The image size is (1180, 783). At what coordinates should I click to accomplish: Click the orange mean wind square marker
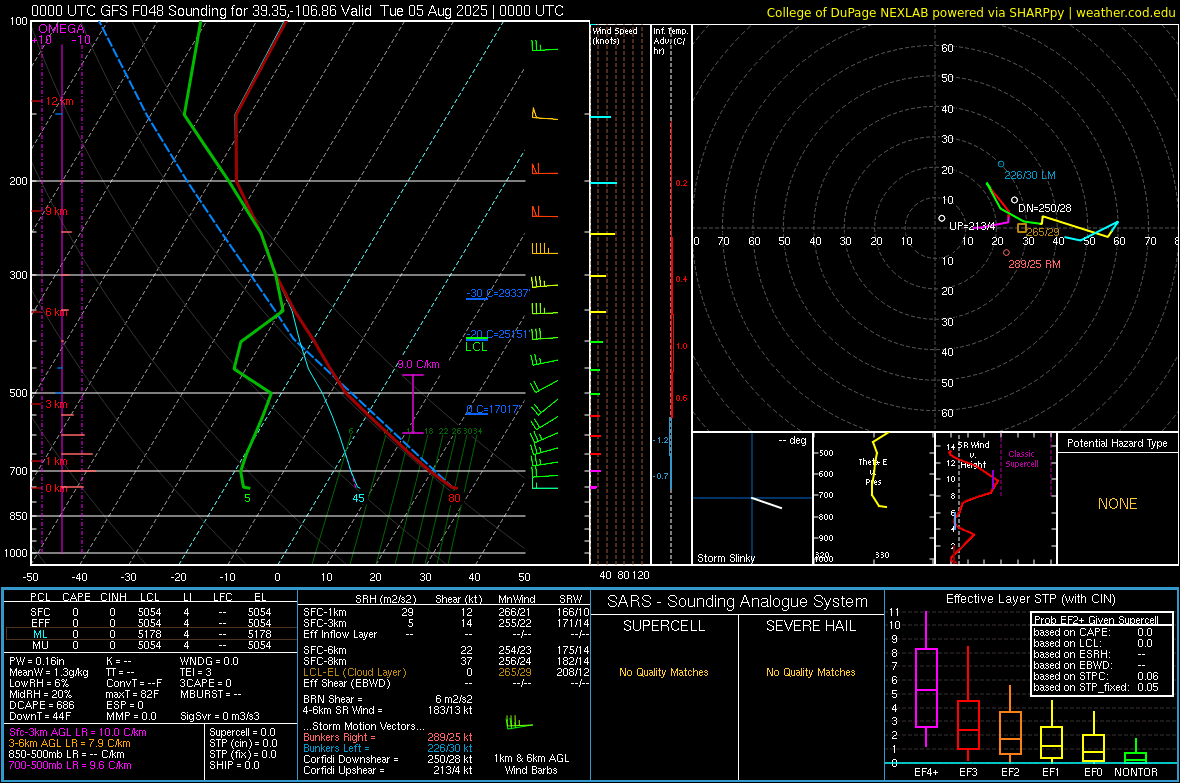[1022, 228]
